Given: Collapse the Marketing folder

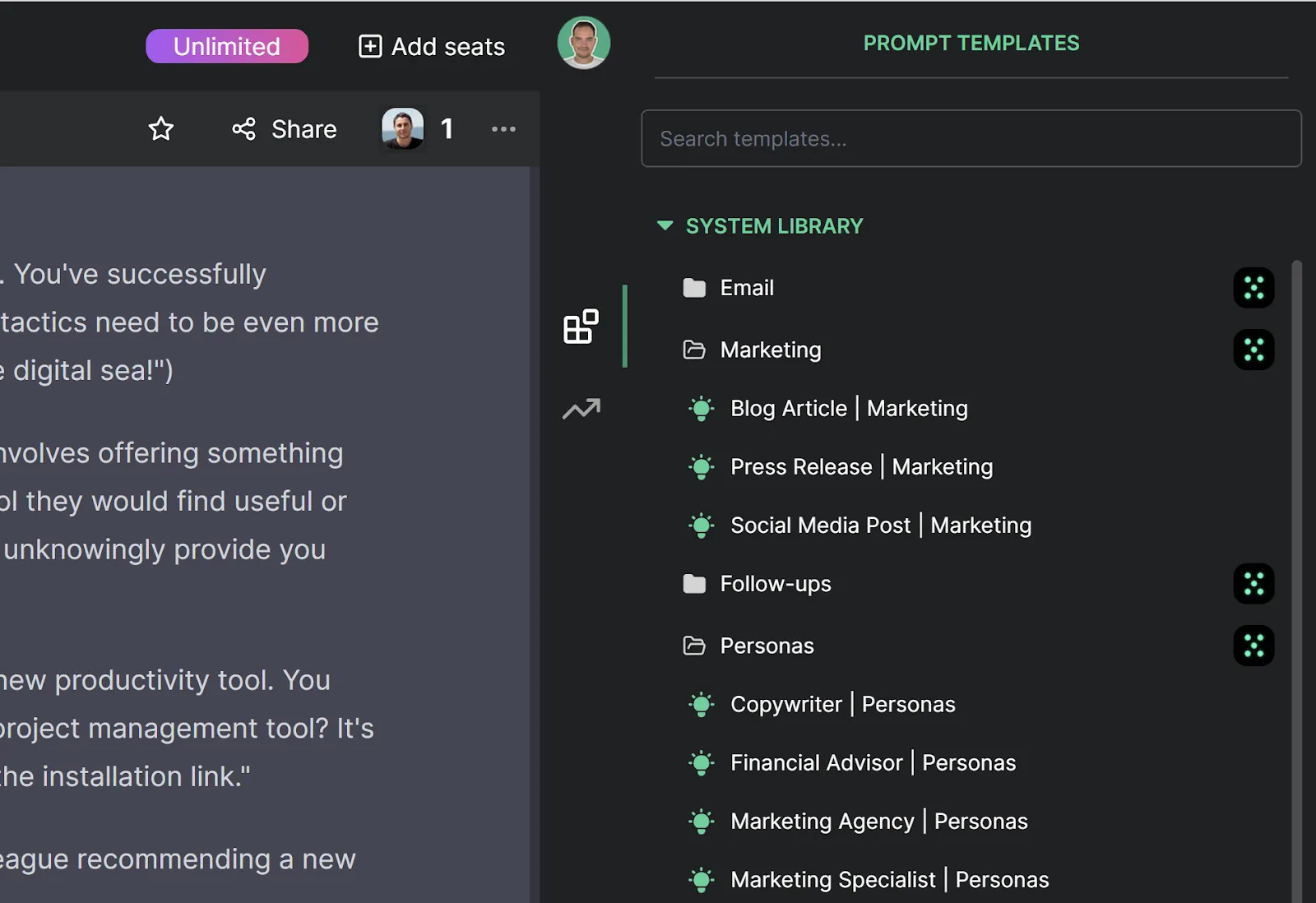Looking at the screenshot, I should tap(770, 350).
